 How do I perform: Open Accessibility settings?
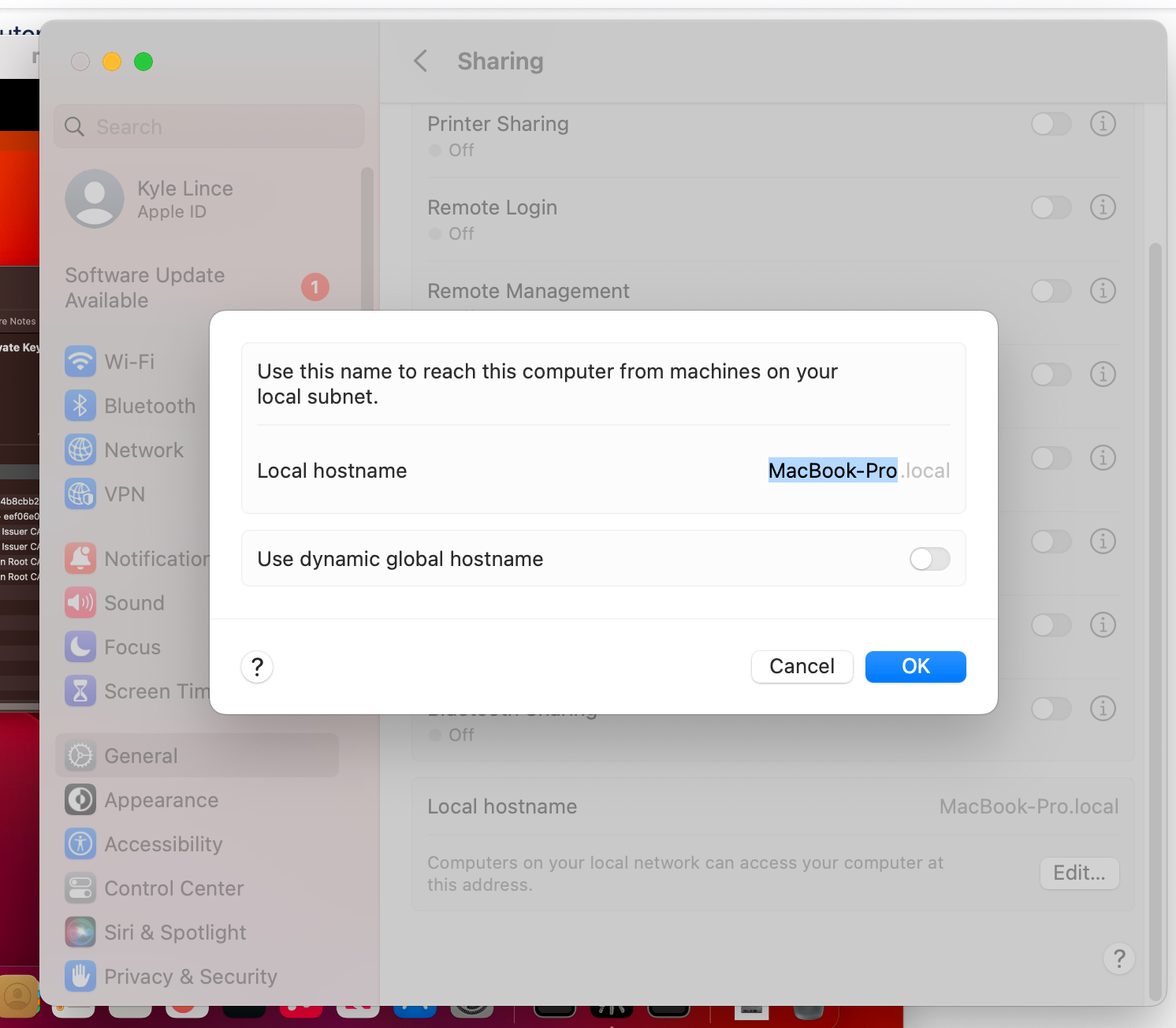(157, 843)
